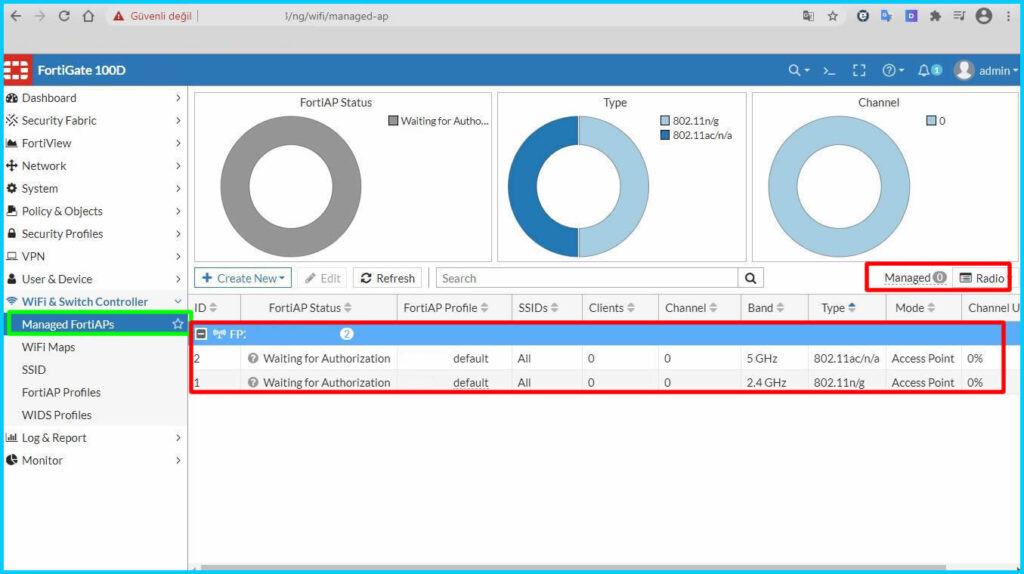
Task: Reload the page in browser
Action: click(64, 16)
